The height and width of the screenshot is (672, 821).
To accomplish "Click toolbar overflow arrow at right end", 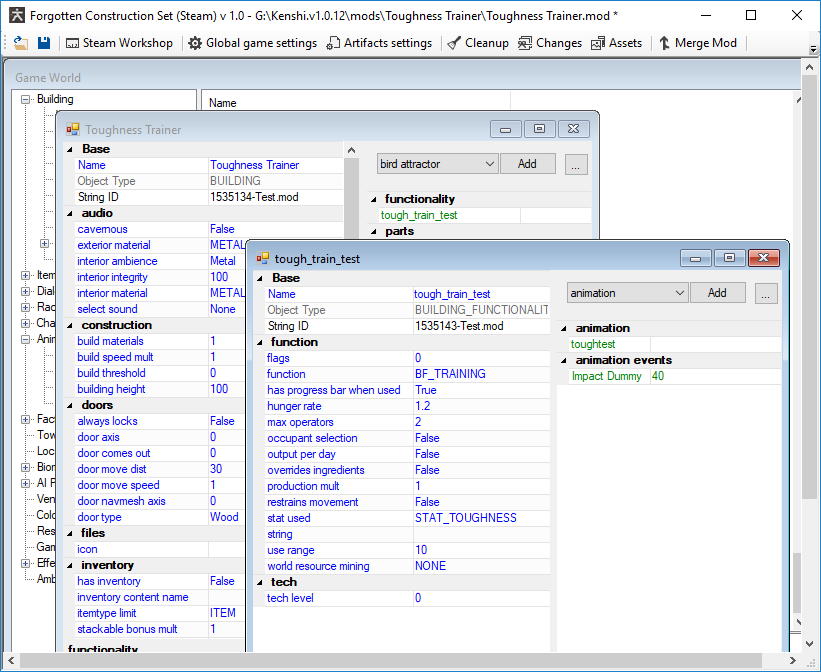I will [813, 49].
